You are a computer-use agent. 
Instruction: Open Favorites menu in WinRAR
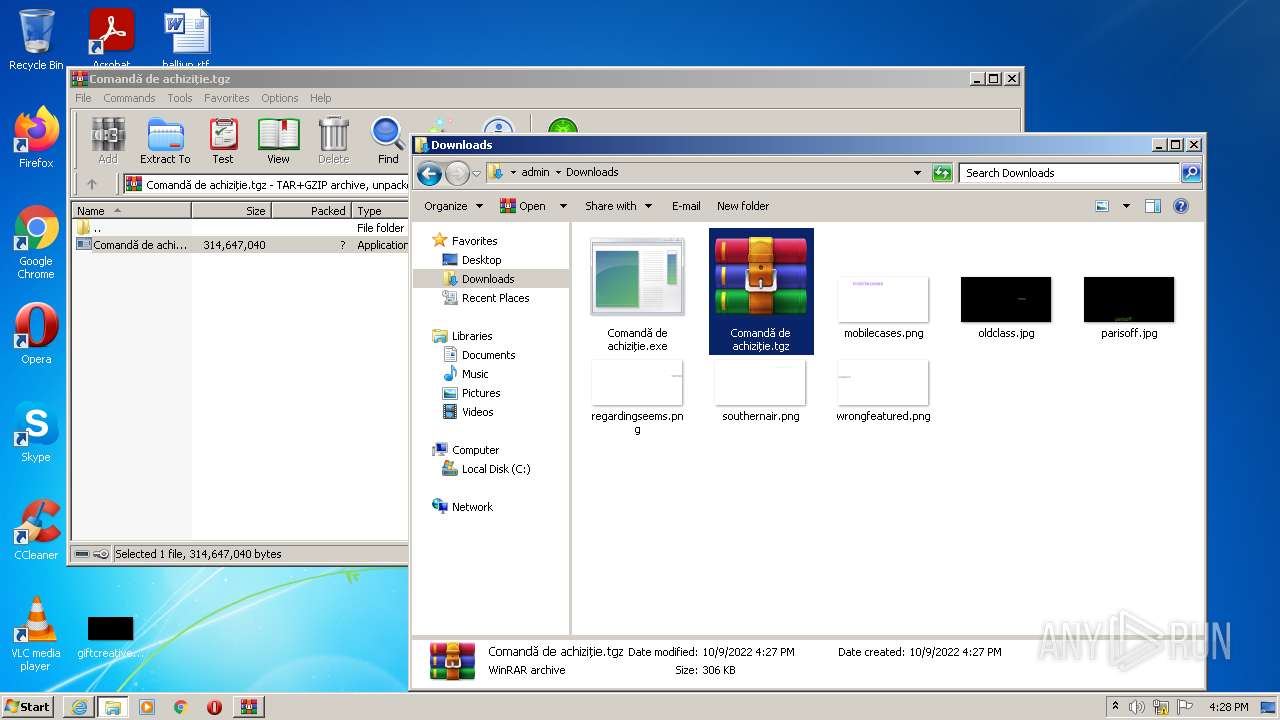(x=227, y=98)
